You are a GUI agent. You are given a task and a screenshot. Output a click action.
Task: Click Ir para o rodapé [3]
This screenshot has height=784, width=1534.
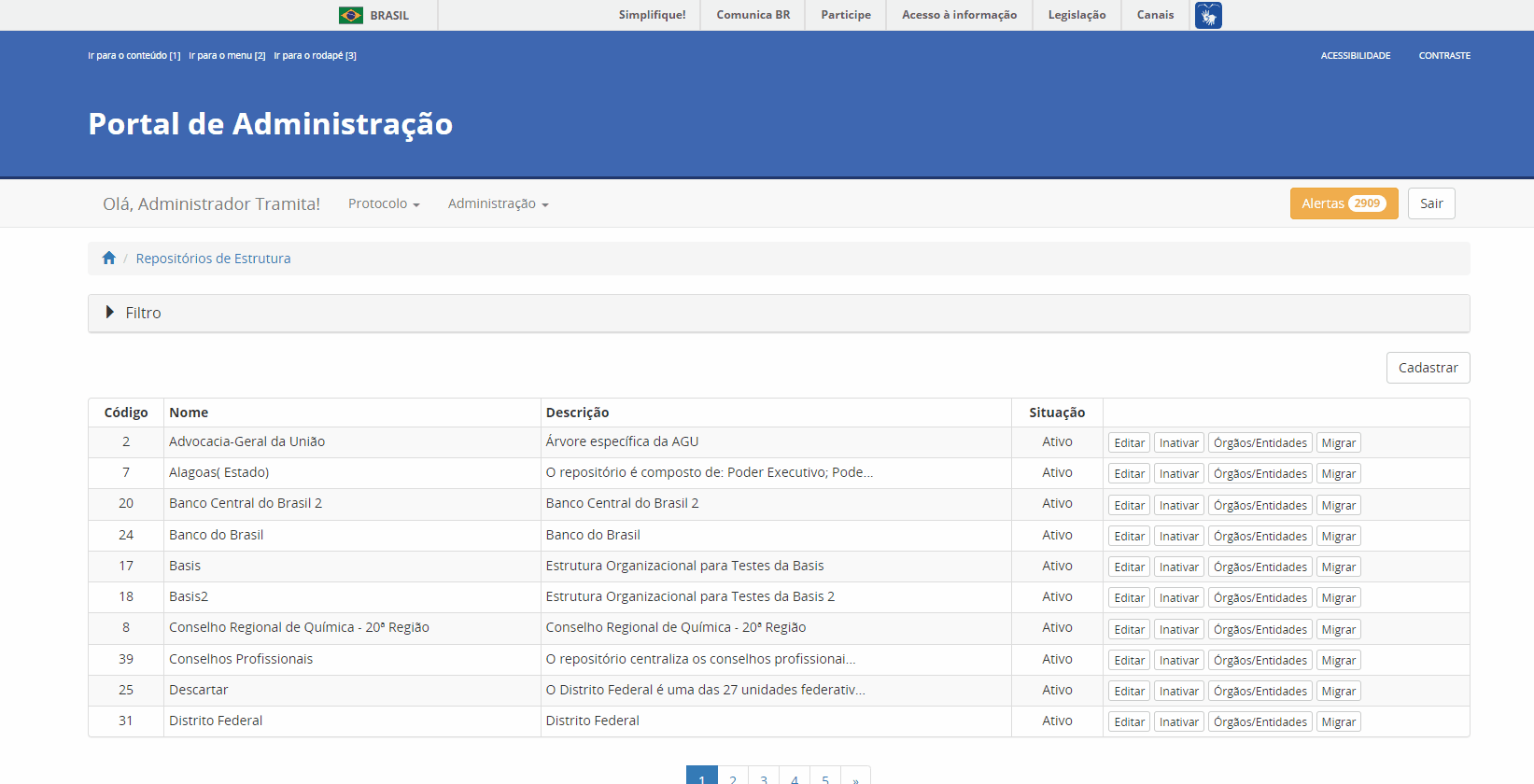(x=315, y=56)
